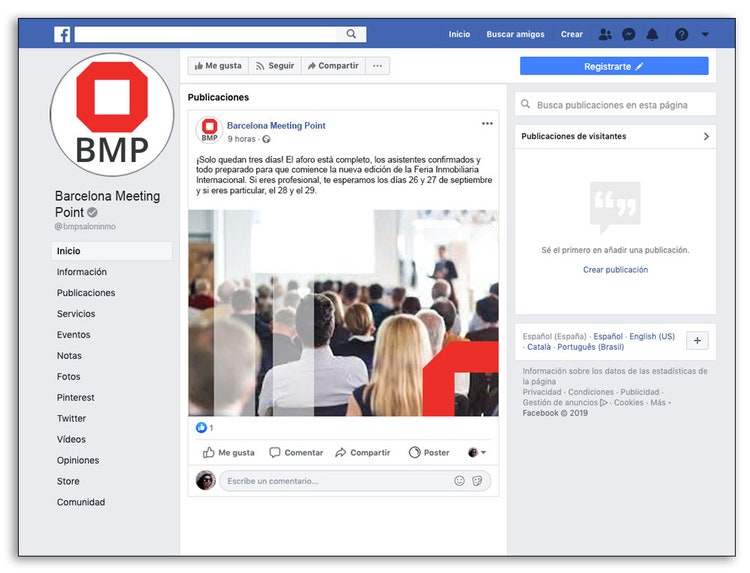Switch language to English (US)
Screen dimensions: 750x573
pyautogui.click(x=652, y=337)
